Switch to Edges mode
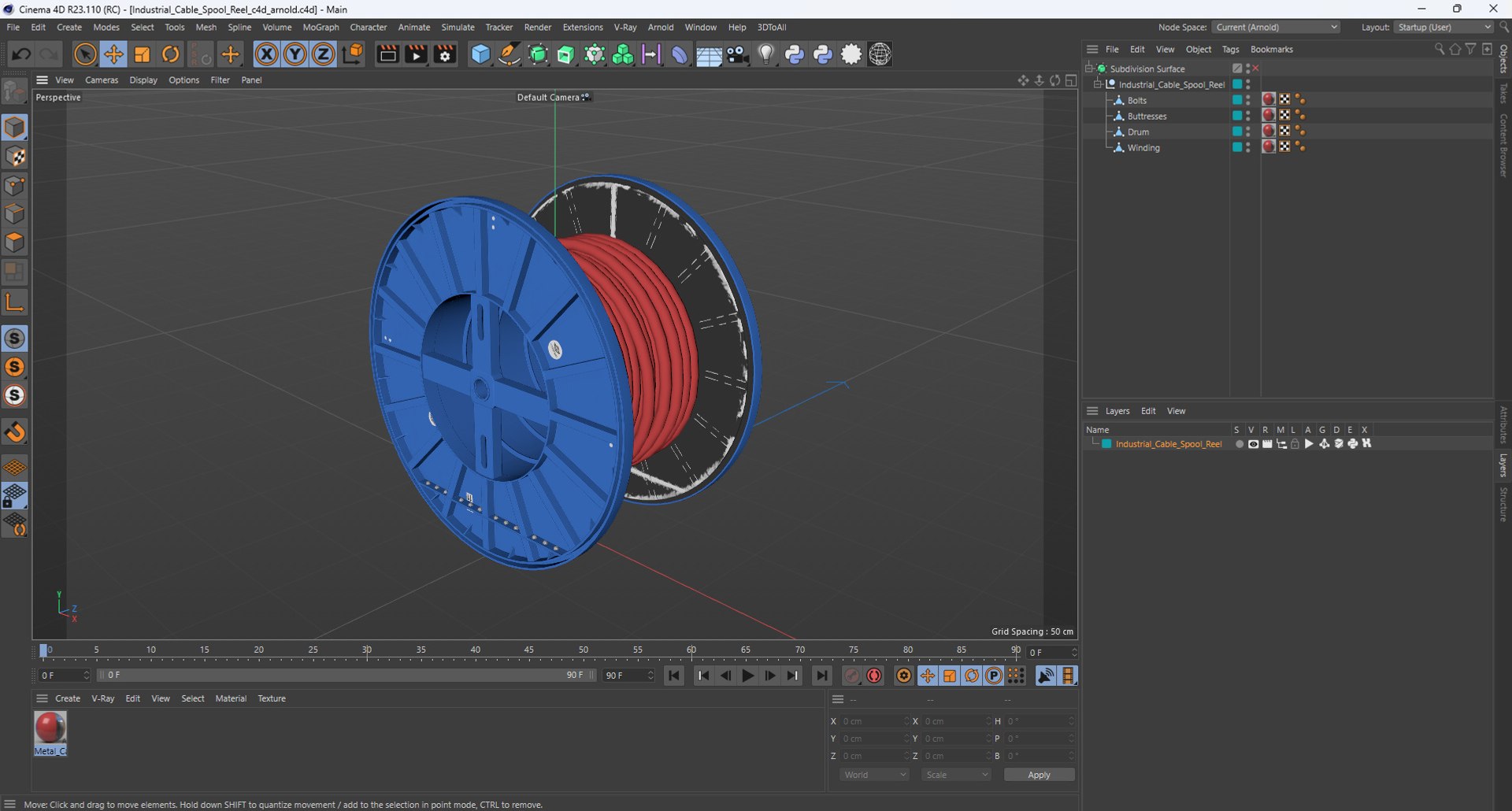Image resolution: width=1512 pixels, height=811 pixels. click(15, 214)
